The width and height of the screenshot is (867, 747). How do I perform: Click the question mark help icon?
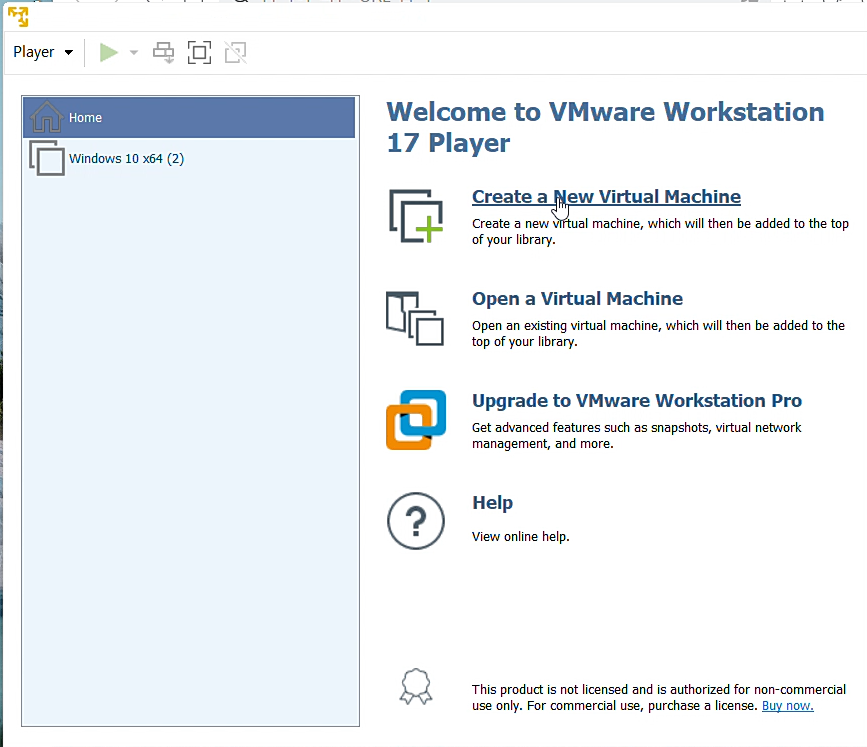pyautogui.click(x=416, y=521)
